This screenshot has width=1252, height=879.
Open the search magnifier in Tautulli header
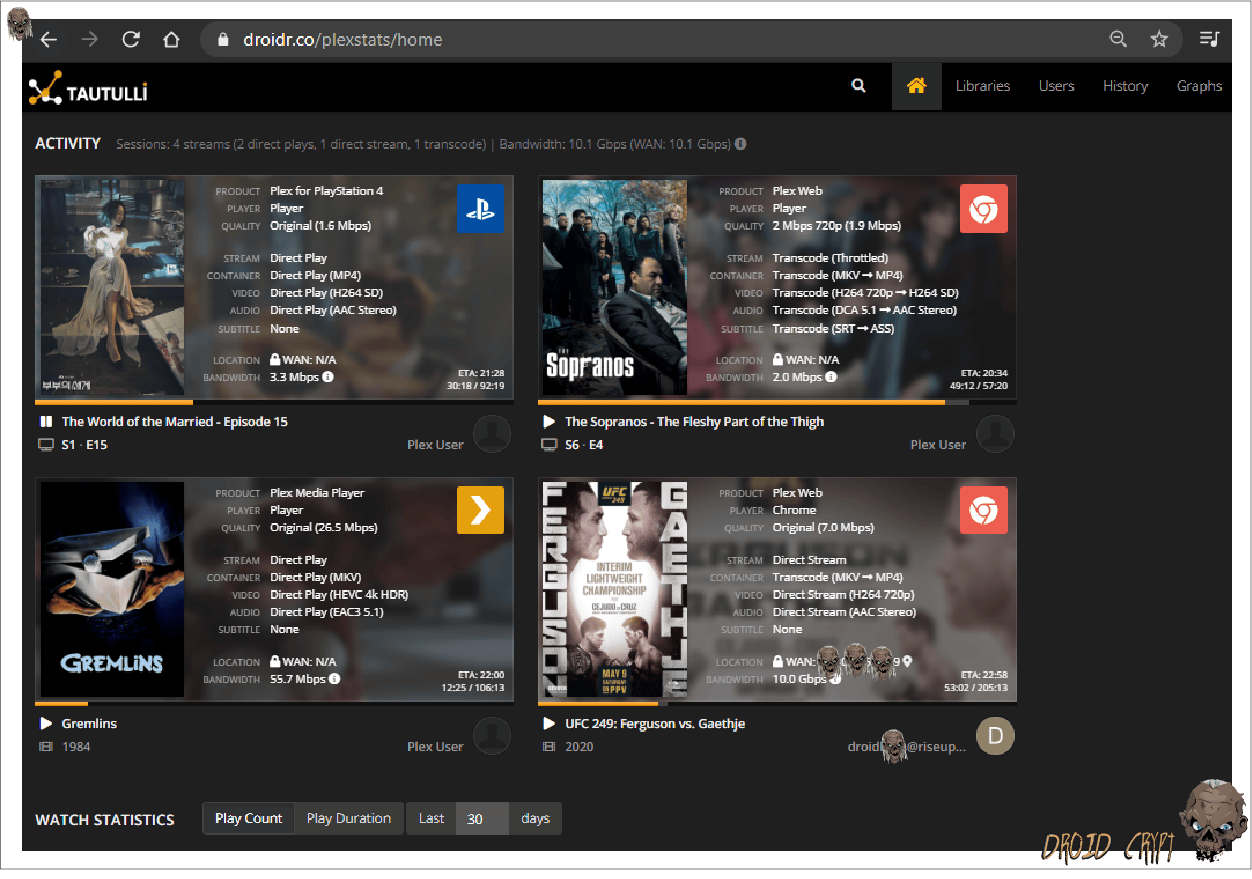pyautogui.click(x=858, y=86)
